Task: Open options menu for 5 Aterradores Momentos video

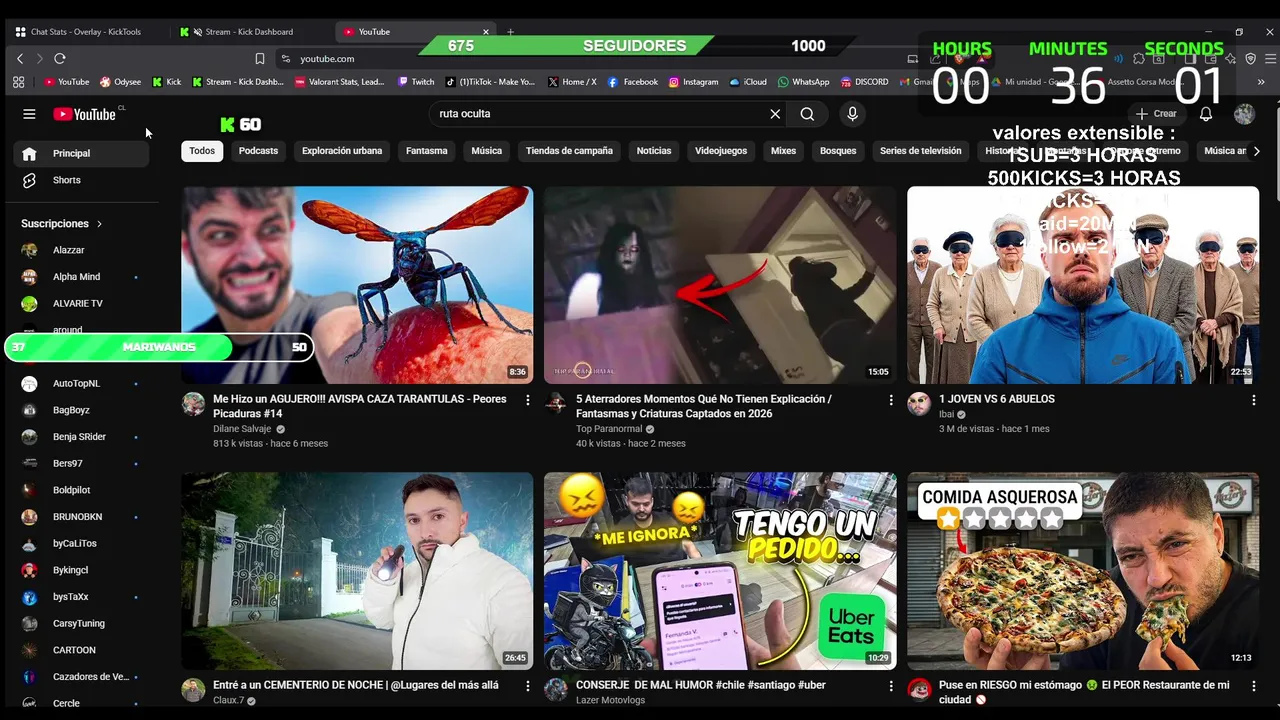Action: 891,400
